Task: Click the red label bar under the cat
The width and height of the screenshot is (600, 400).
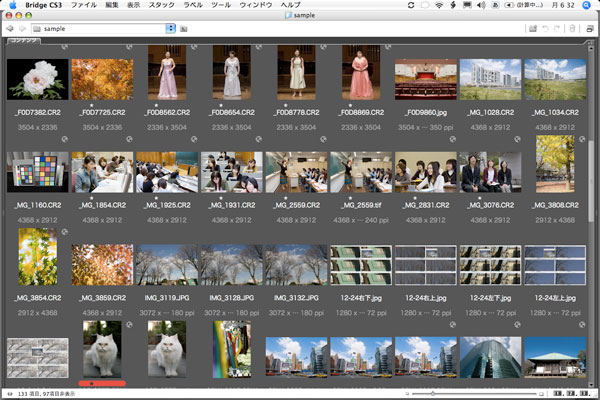Action: 102,383
